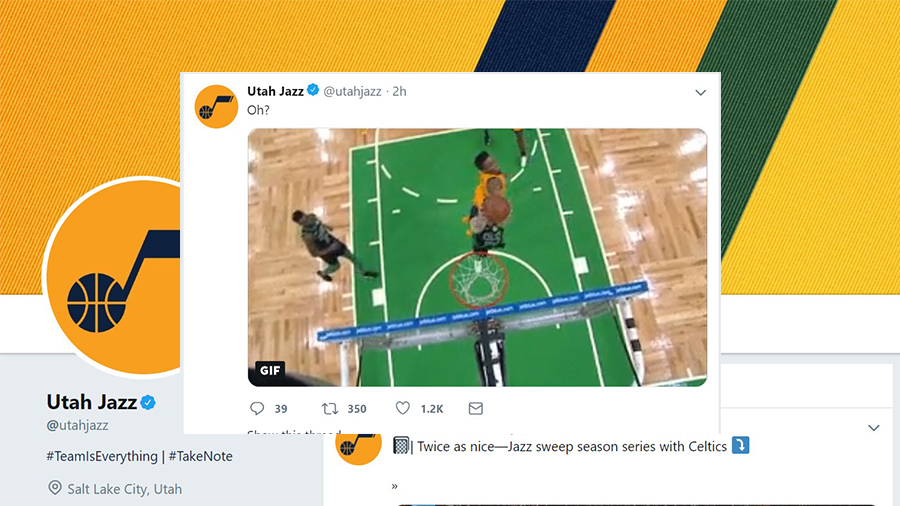Image resolution: width=900 pixels, height=506 pixels.
Task: Click the reply speech bubble icon
Action: pos(257,408)
